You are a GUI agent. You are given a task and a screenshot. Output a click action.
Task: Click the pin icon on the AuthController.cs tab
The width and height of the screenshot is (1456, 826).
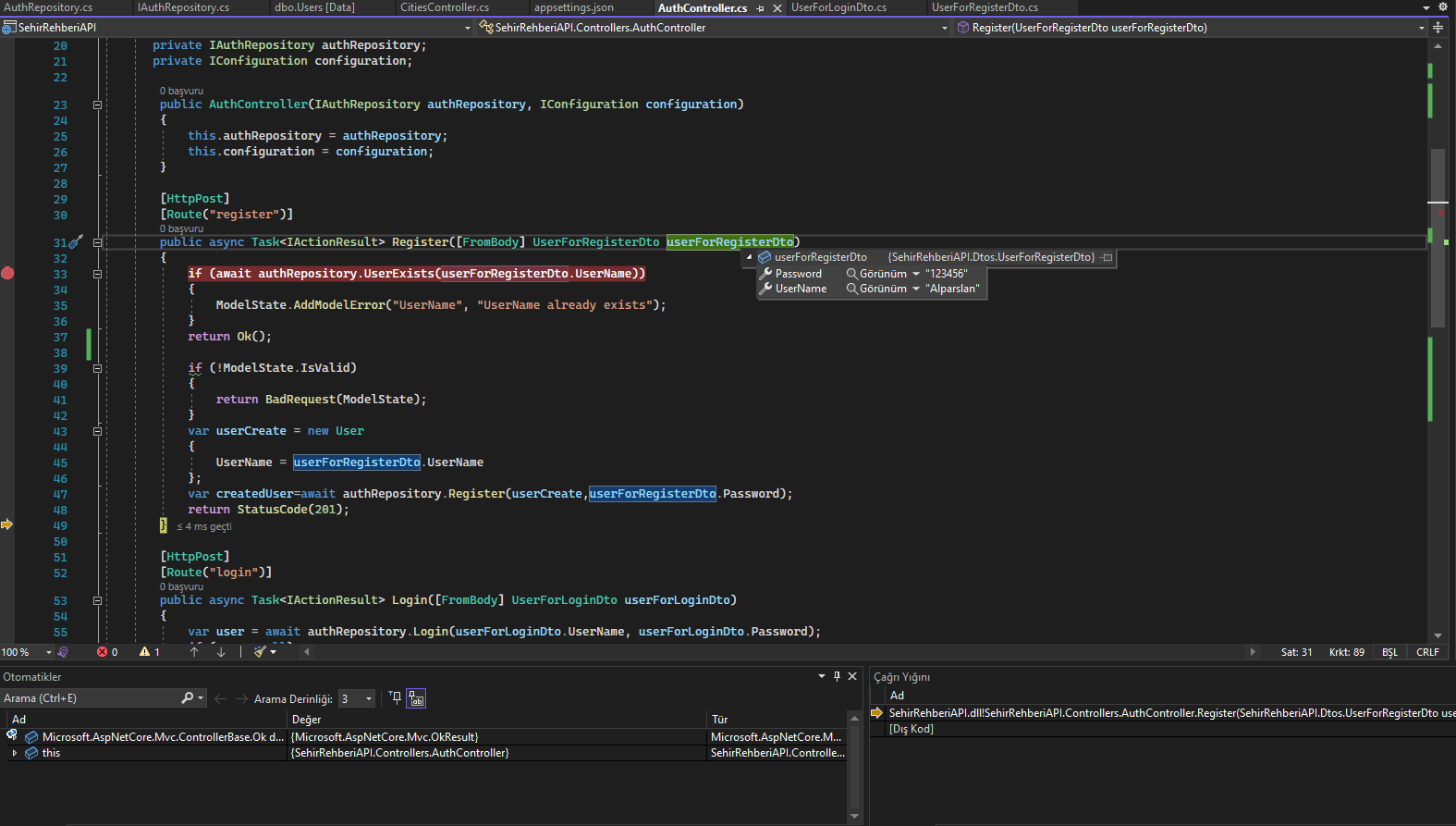pos(760,8)
